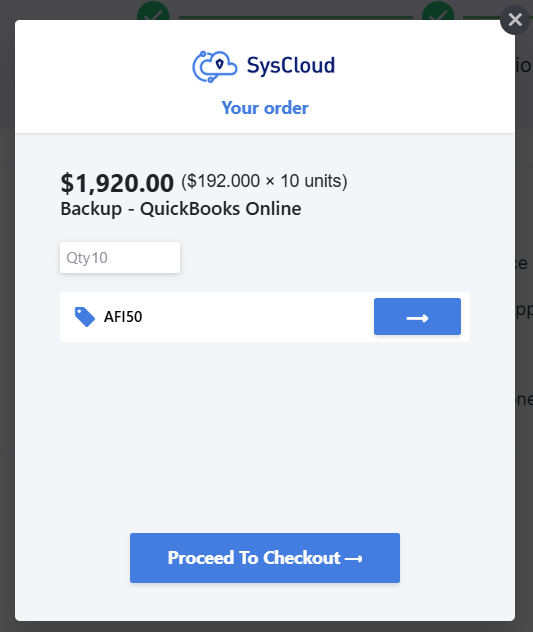Image resolution: width=533 pixels, height=632 pixels.
Task: Click the SysCloud cloud shield logo icon
Action: (214, 67)
